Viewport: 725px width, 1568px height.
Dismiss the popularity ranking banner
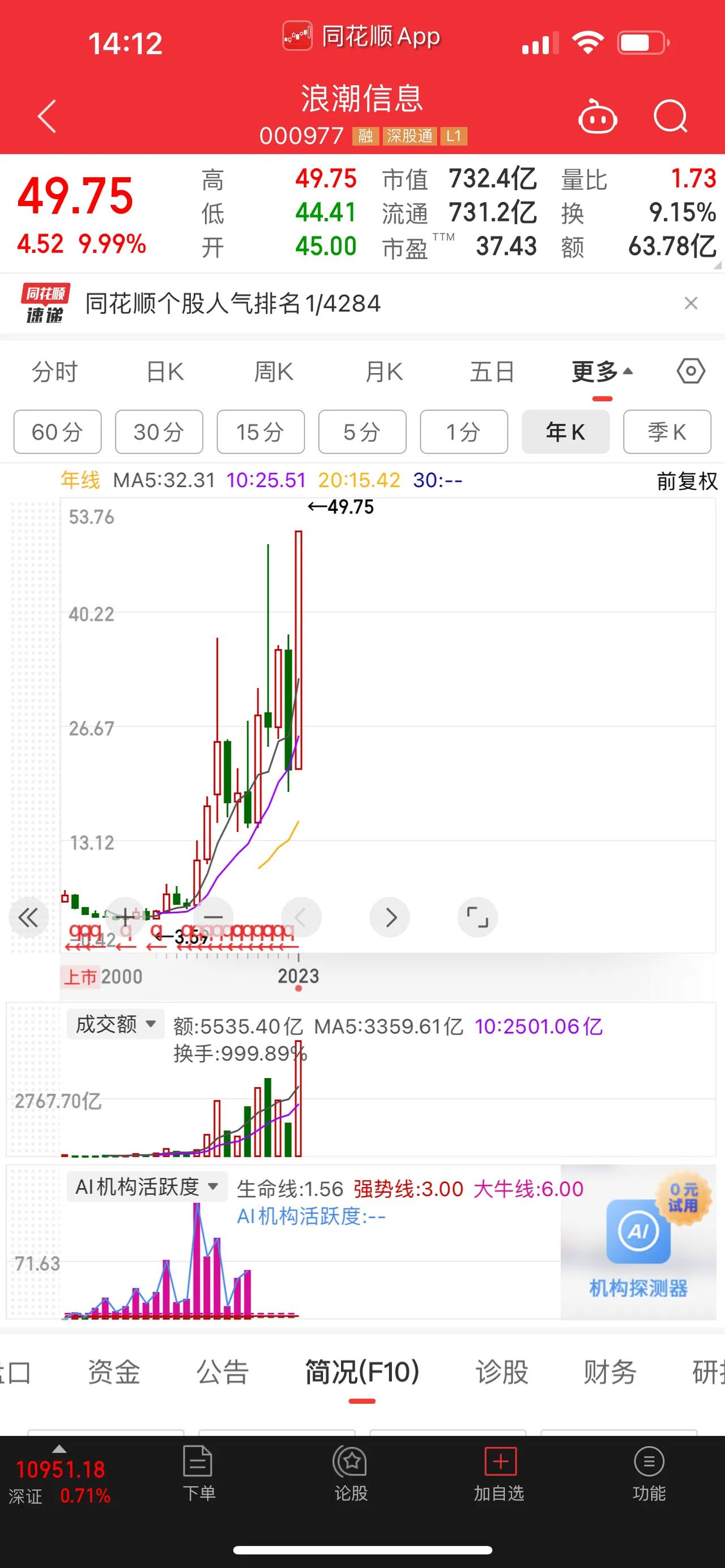(690, 302)
